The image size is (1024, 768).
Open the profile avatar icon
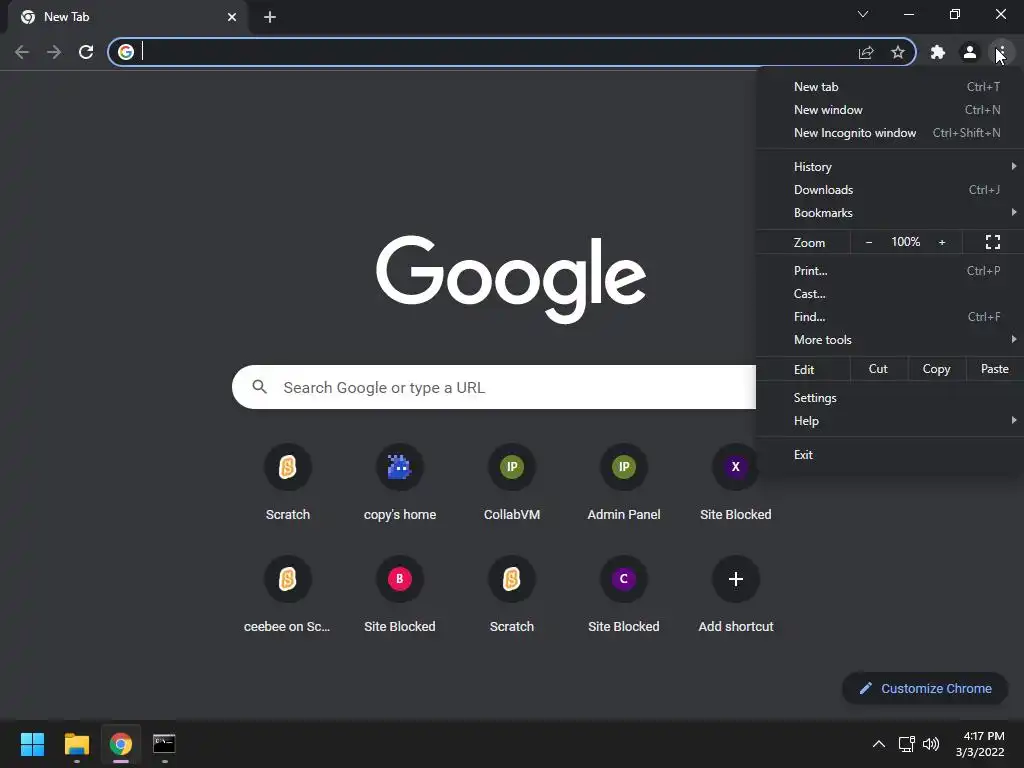coord(970,52)
